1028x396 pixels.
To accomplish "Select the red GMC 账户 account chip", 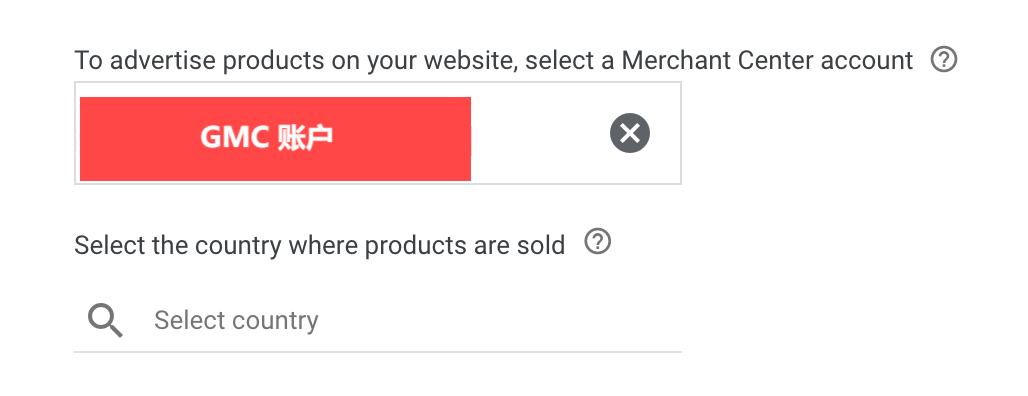I will (275, 138).
